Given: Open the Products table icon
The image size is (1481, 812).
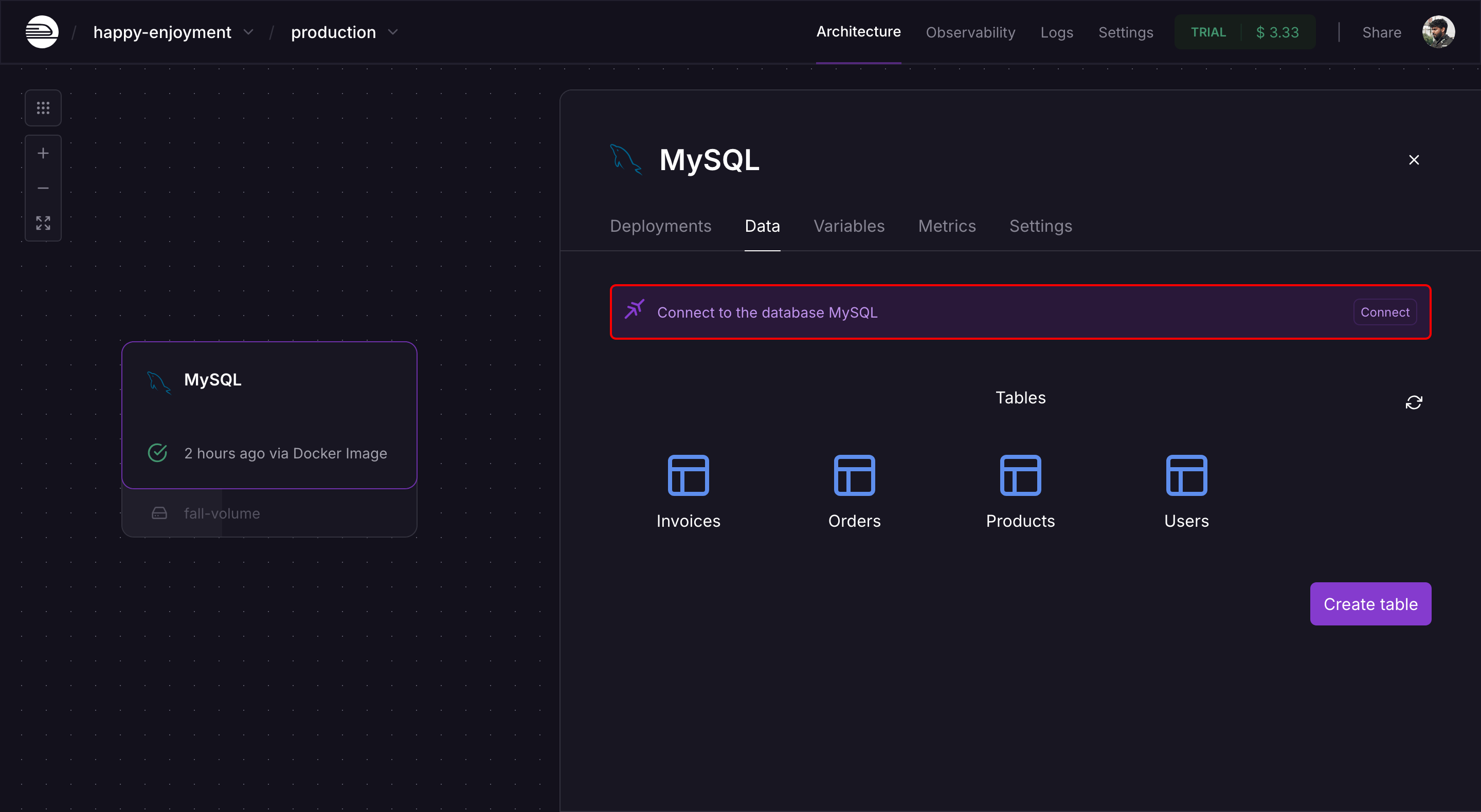Looking at the screenshot, I should point(1020,475).
